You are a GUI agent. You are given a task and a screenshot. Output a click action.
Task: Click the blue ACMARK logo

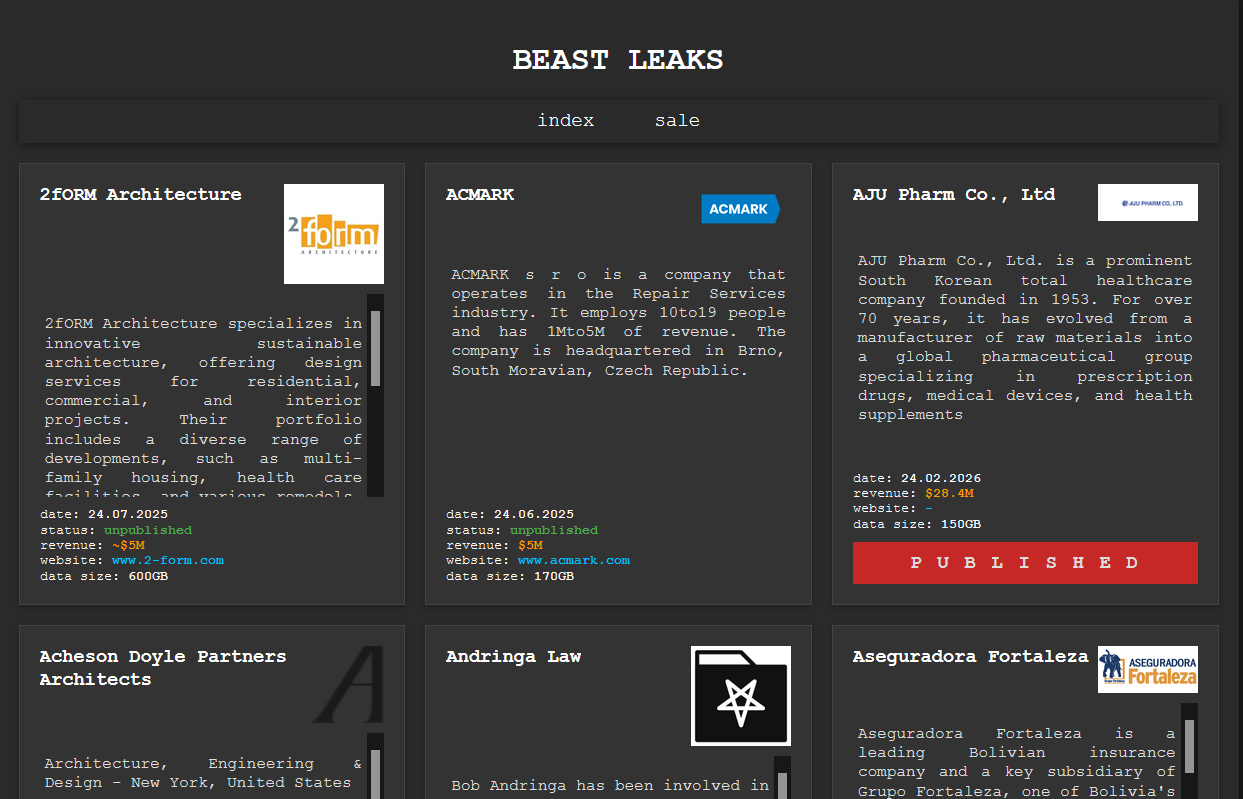(740, 209)
